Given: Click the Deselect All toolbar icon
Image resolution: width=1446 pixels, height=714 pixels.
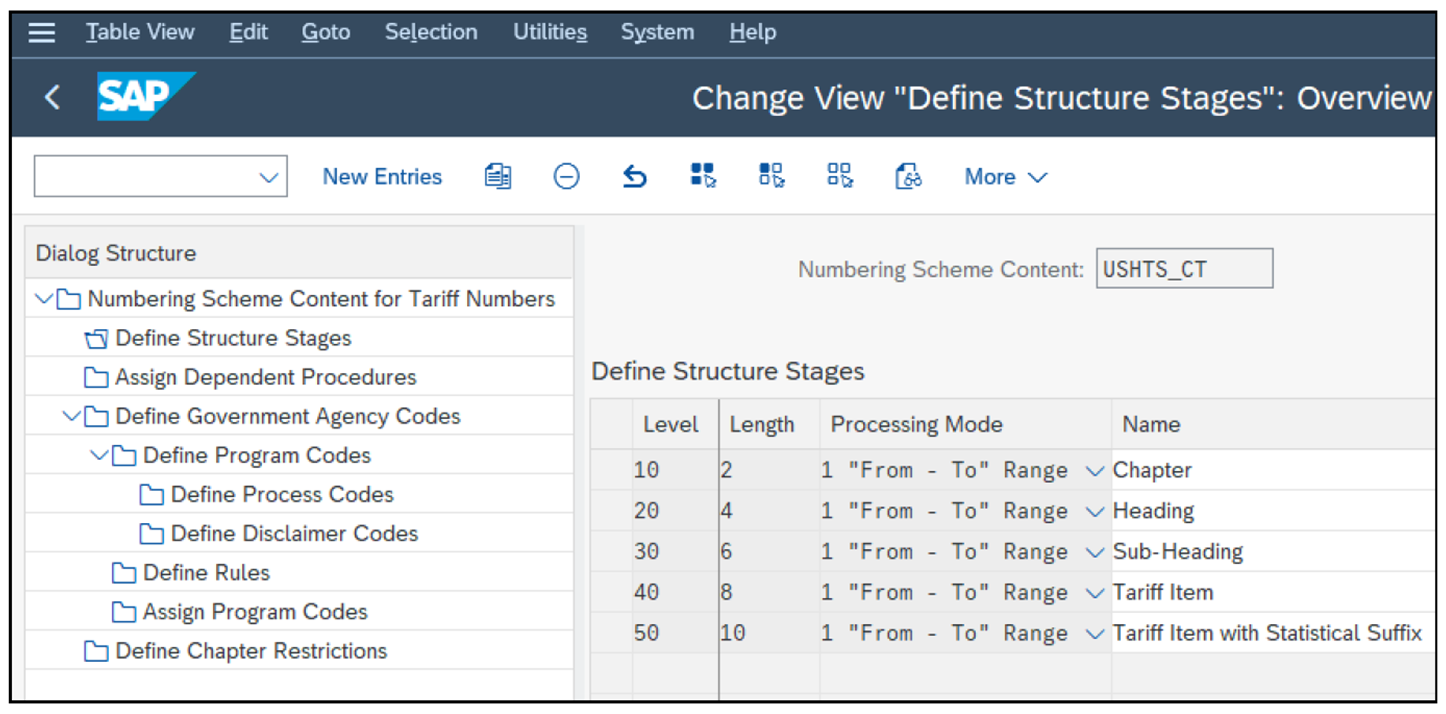Looking at the screenshot, I should pyautogui.click(x=839, y=177).
